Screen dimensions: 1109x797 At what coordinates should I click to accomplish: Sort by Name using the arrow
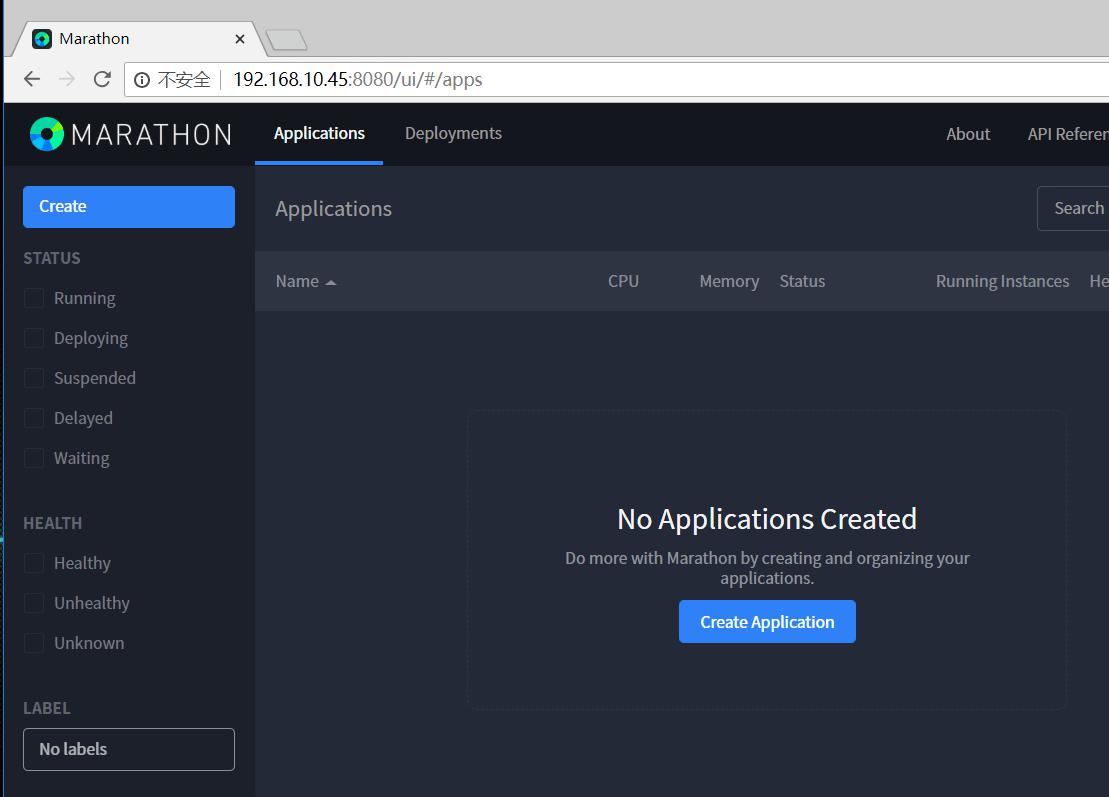click(x=330, y=282)
